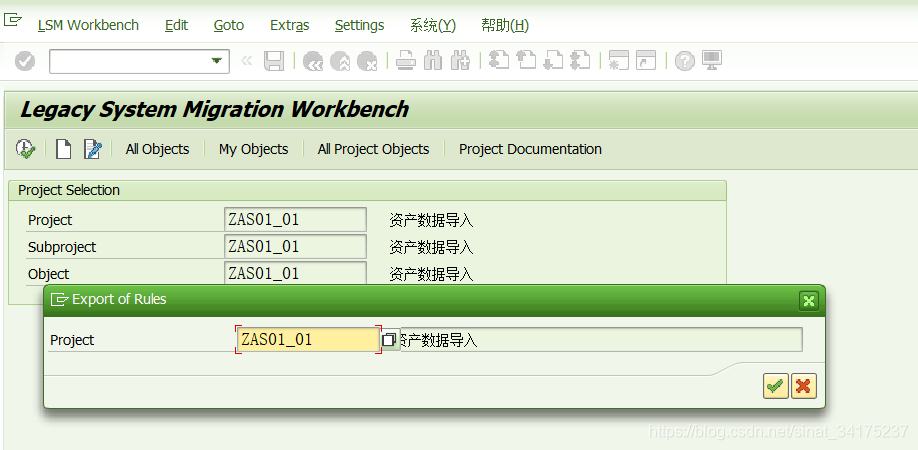Image resolution: width=918 pixels, height=450 pixels.
Task: Click the Change Entry pencil icon
Action: pos(93,149)
